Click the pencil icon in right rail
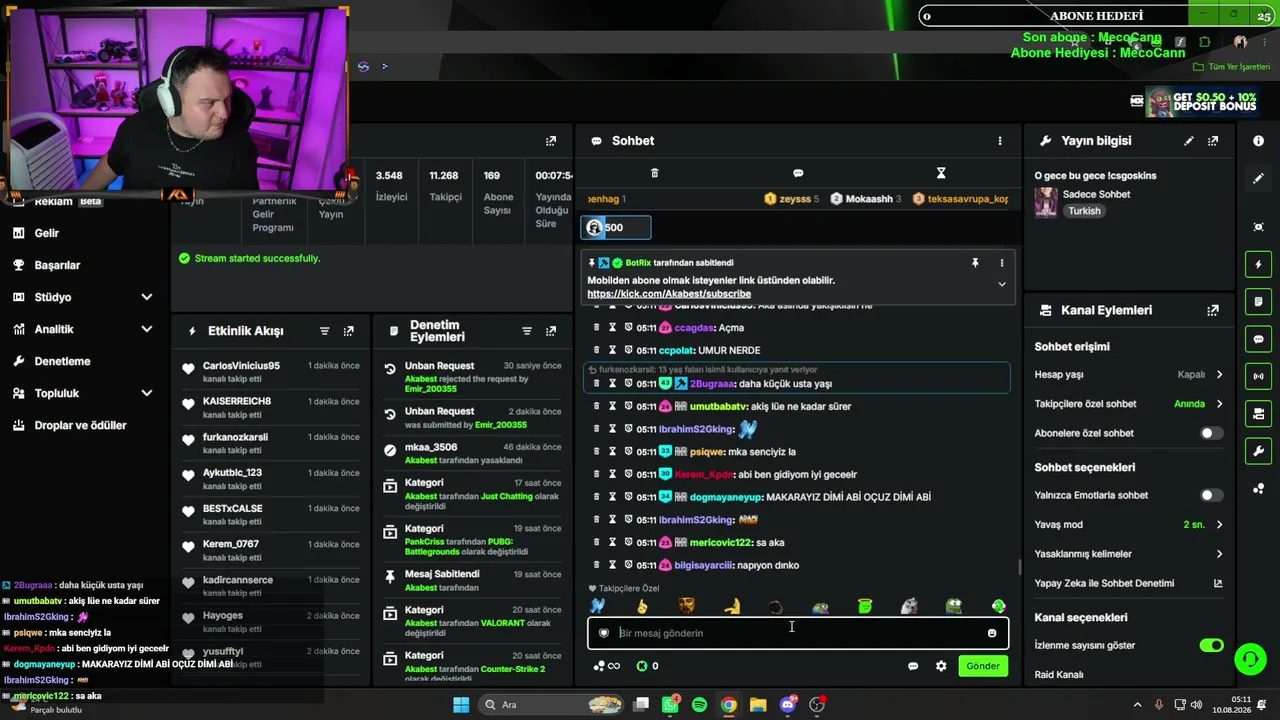The height and width of the screenshot is (720, 1280). (x=1258, y=178)
